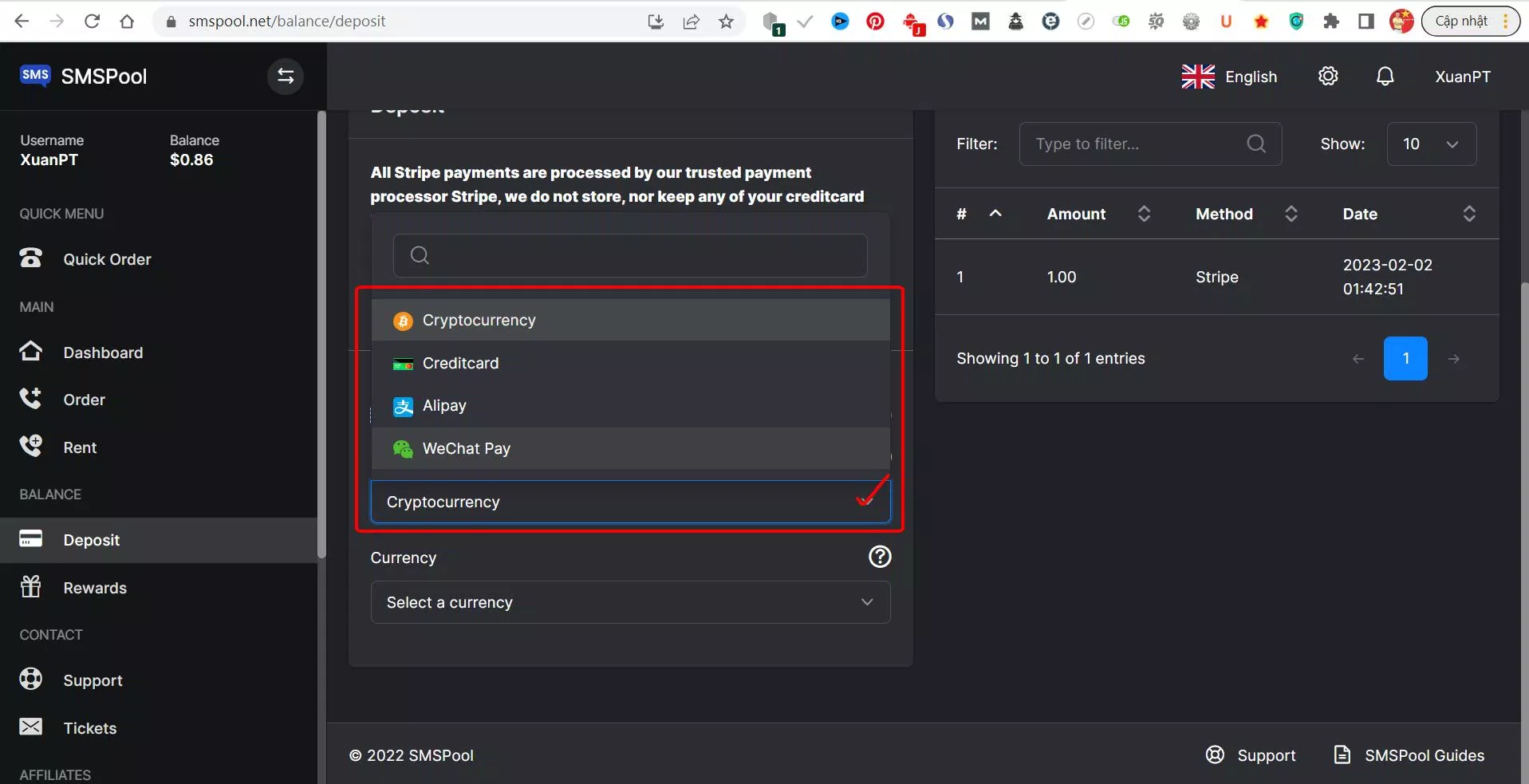The height and width of the screenshot is (784, 1529).
Task: Open the footer Support link
Action: 1250,755
